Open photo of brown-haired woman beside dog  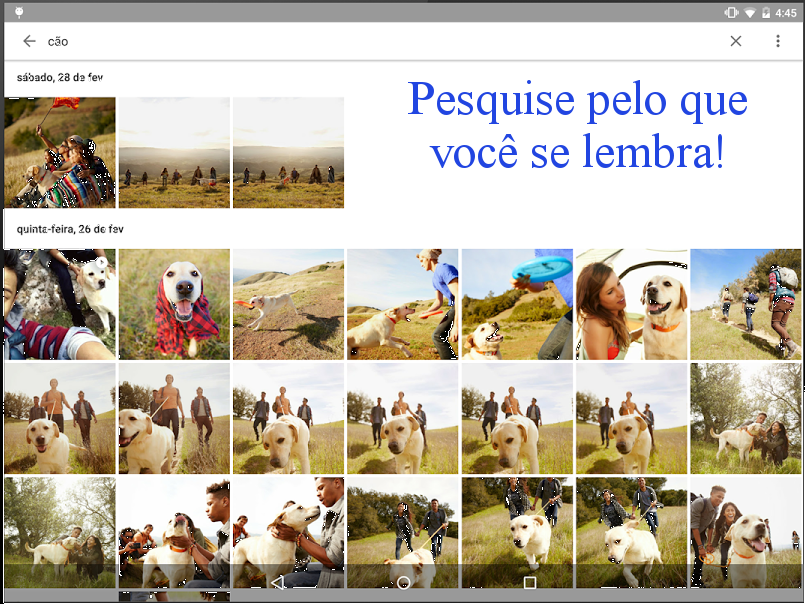click(631, 304)
